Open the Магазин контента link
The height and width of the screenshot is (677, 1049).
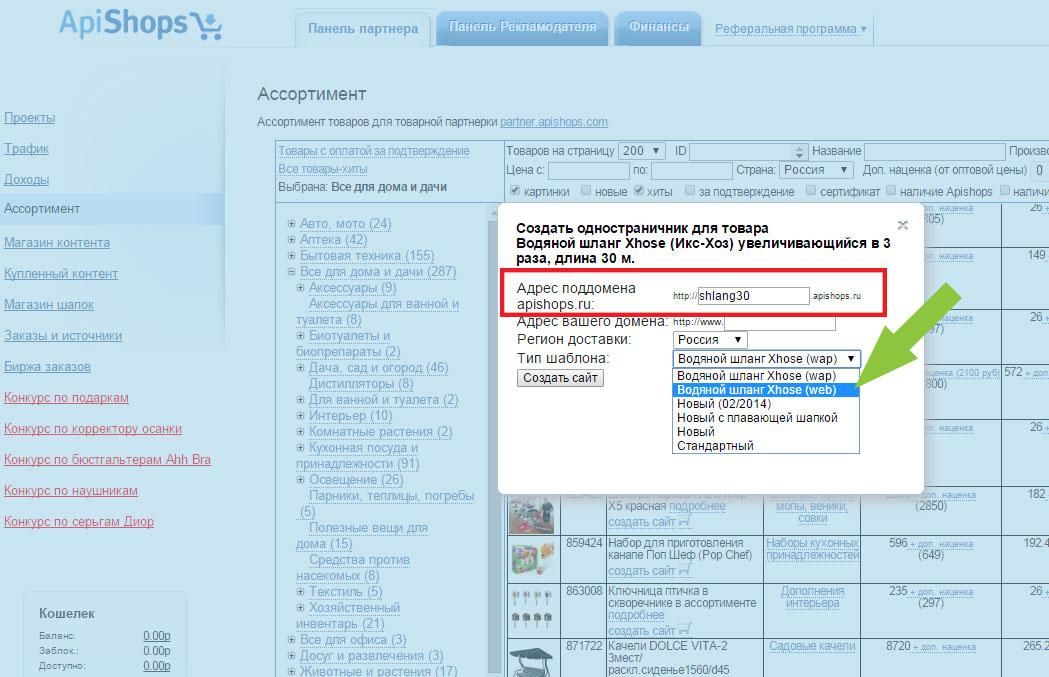click(57, 243)
